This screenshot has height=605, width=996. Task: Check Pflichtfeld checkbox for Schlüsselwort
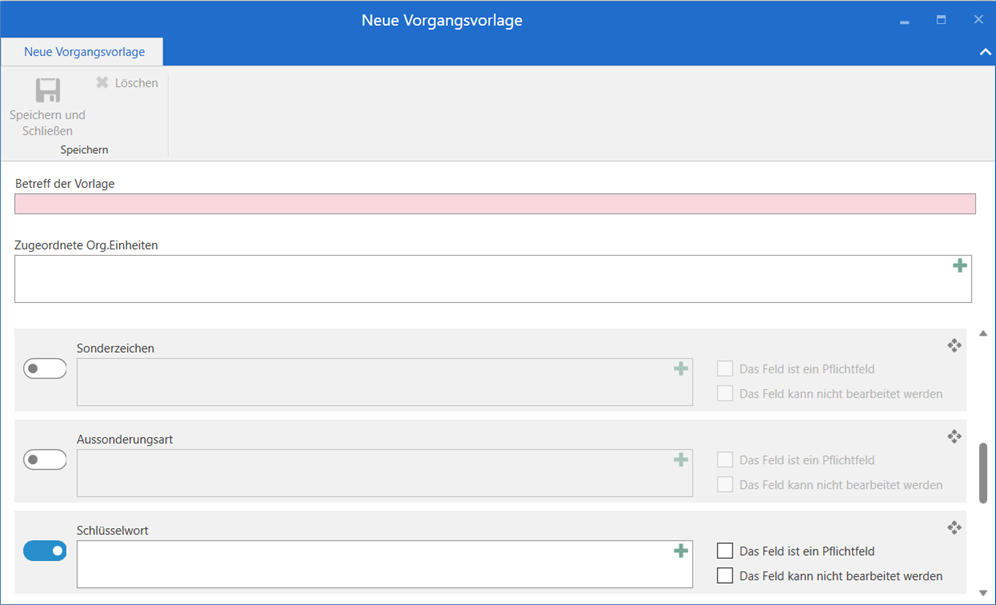726,551
